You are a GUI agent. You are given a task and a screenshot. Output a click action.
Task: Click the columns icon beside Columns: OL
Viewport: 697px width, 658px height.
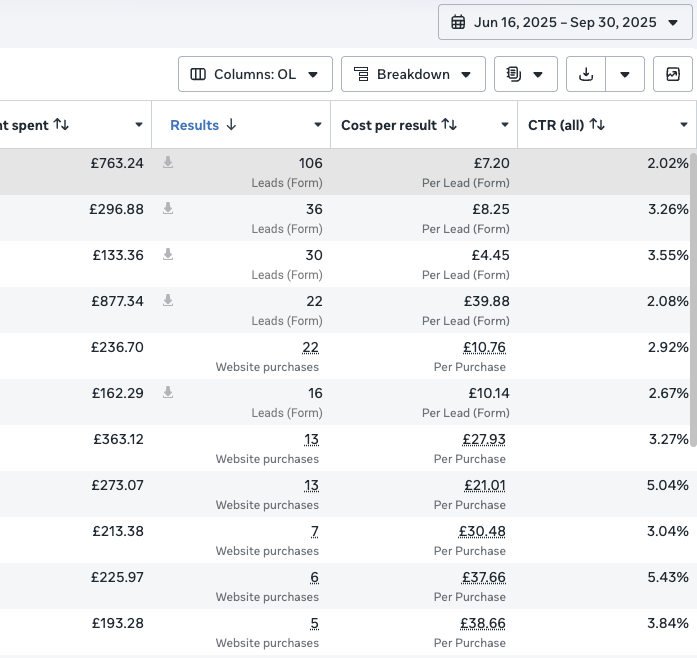[x=198, y=74]
